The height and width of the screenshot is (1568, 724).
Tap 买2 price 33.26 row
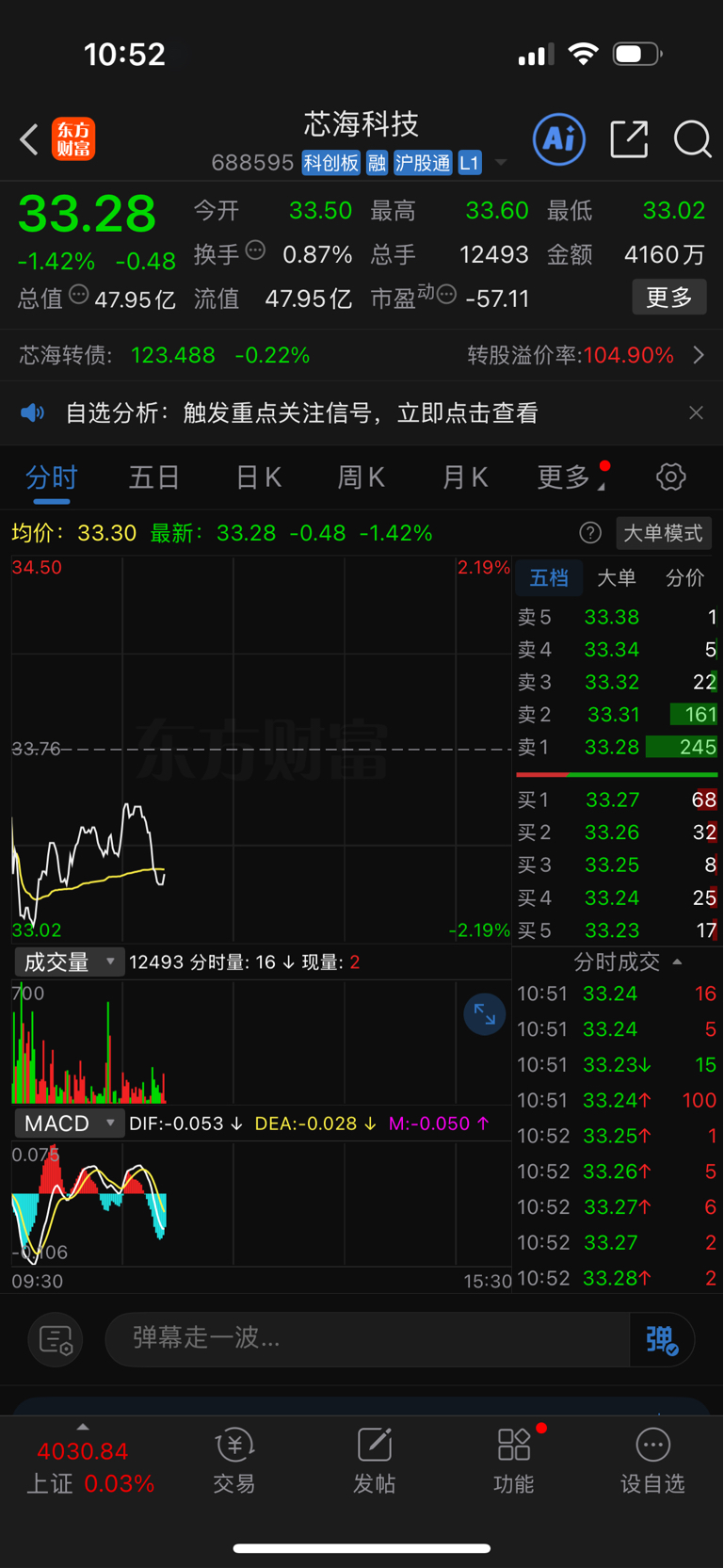tap(617, 832)
